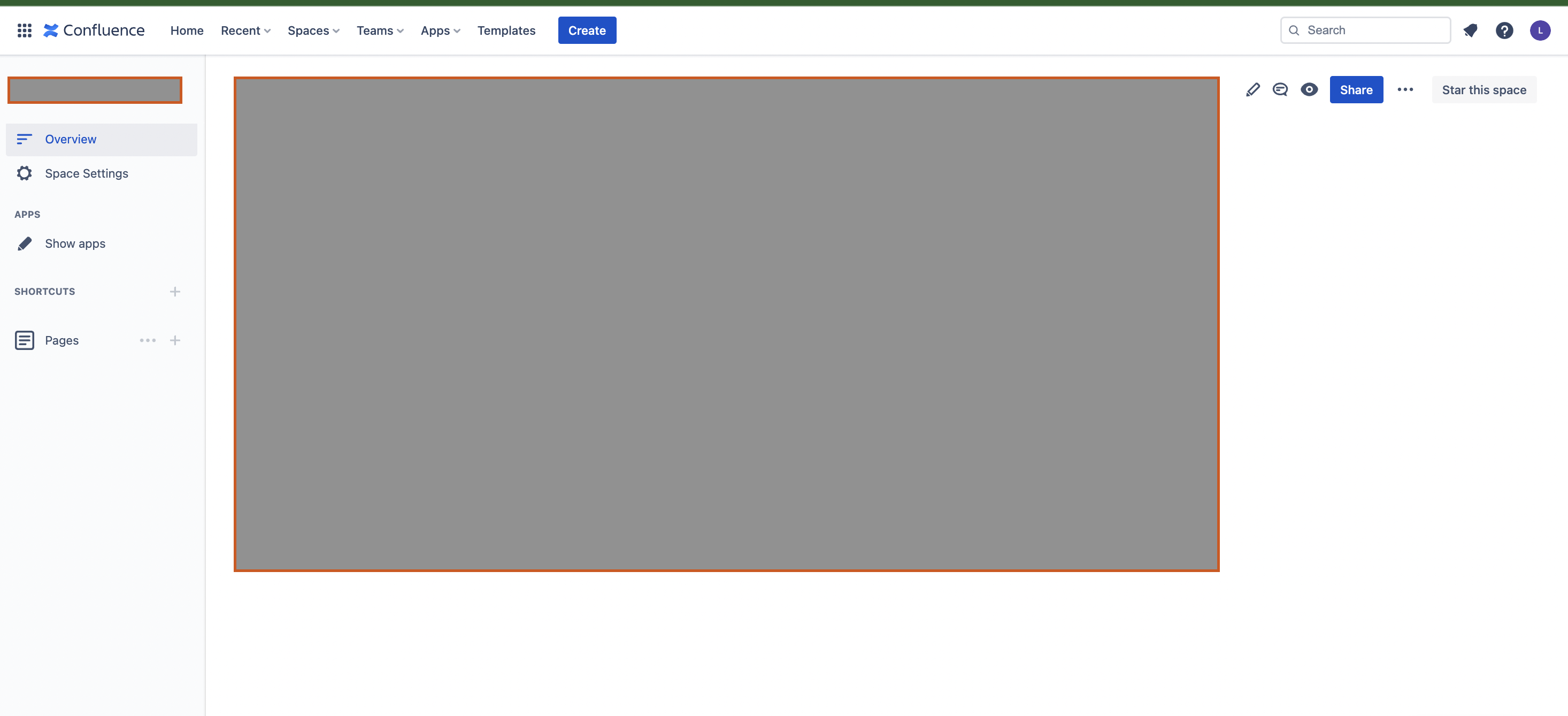Click the search magnifier icon
Image resolution: width=1568 pixels, height=716 pixels.
click(x=1294, y=31)
